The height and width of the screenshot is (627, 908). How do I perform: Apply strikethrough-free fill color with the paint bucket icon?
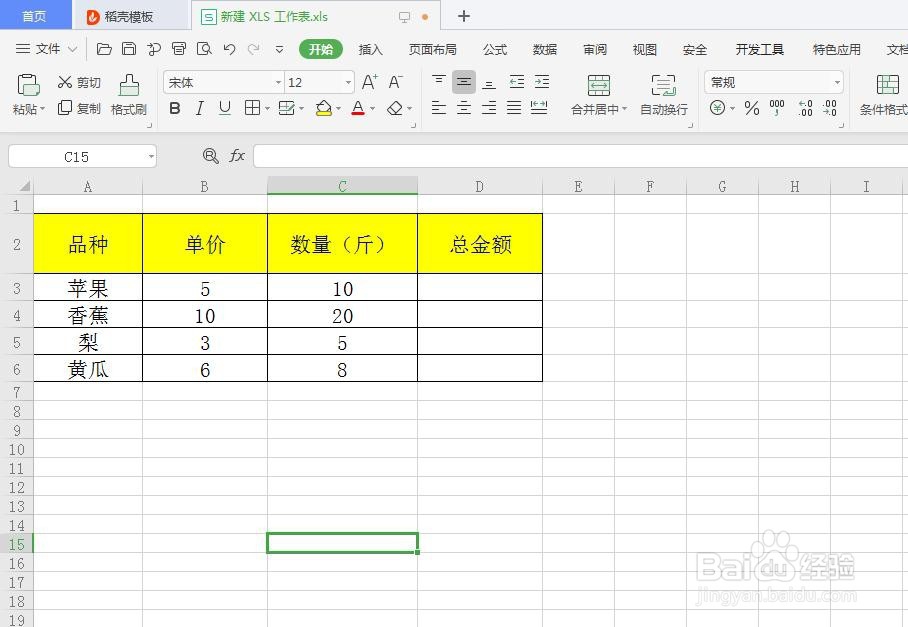coord(325,107)
